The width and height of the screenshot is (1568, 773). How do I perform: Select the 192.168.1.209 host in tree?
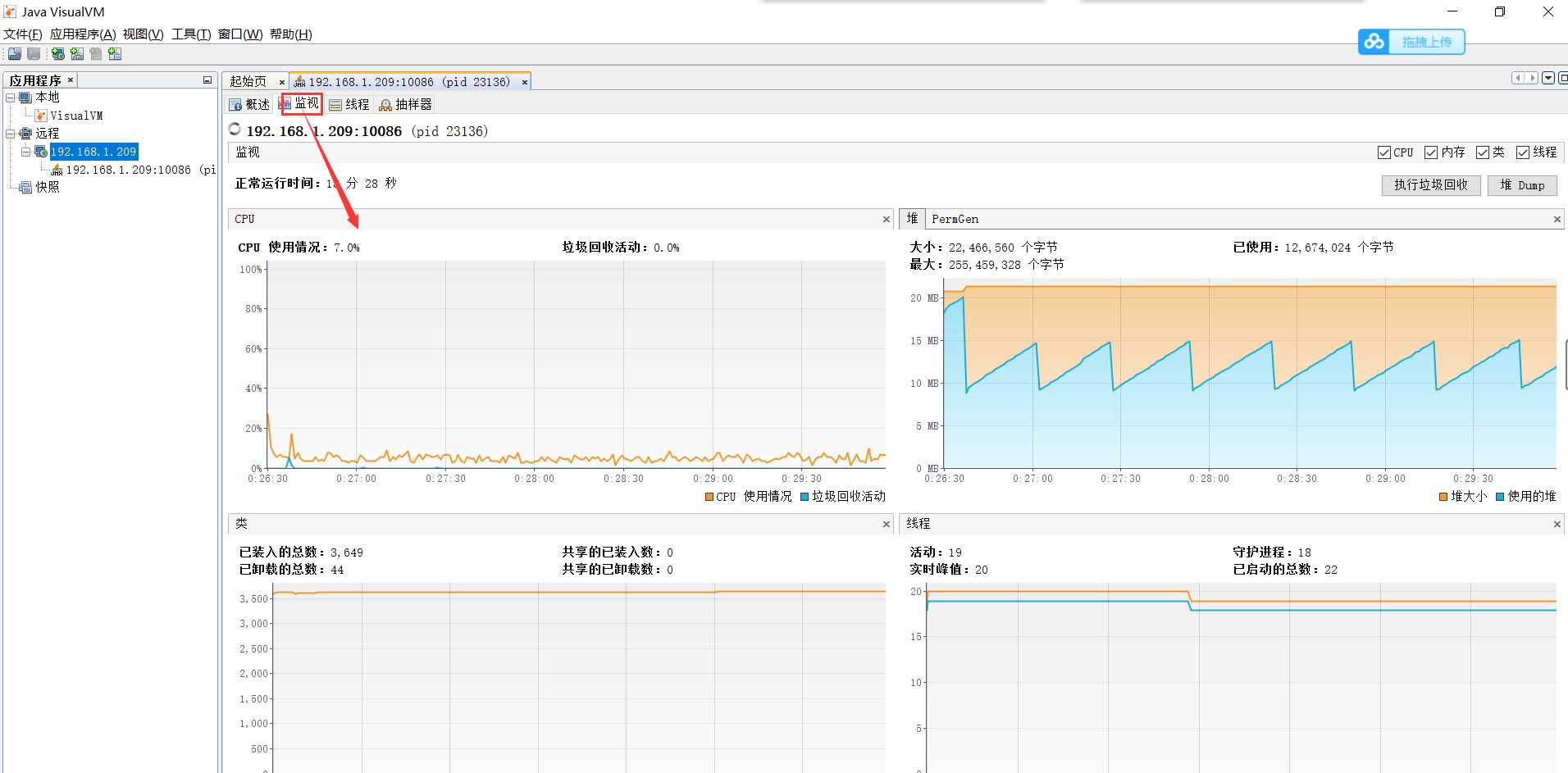93,152
